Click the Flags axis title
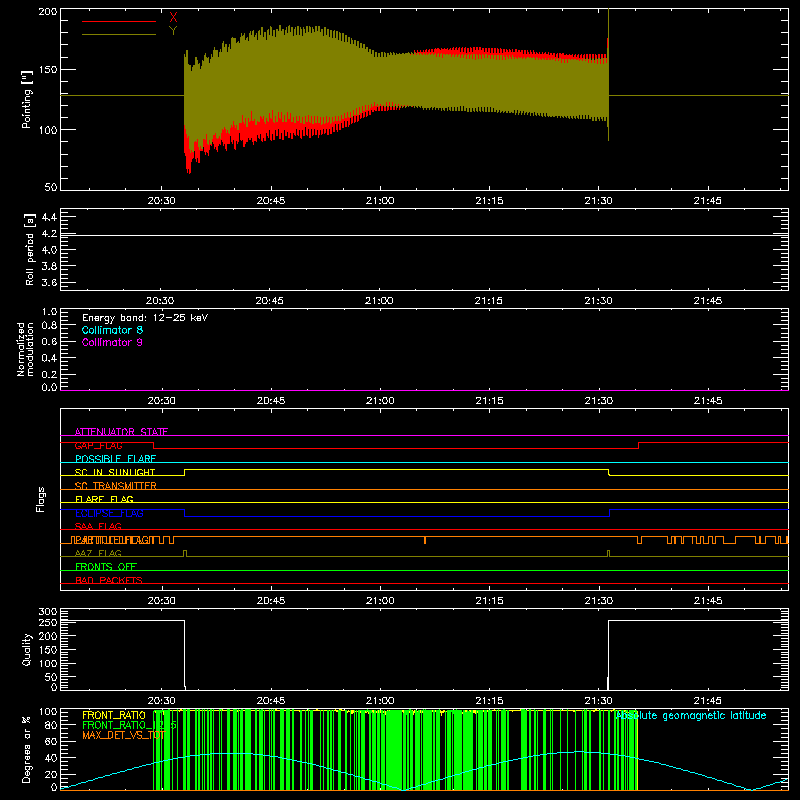 click(40, 499)
